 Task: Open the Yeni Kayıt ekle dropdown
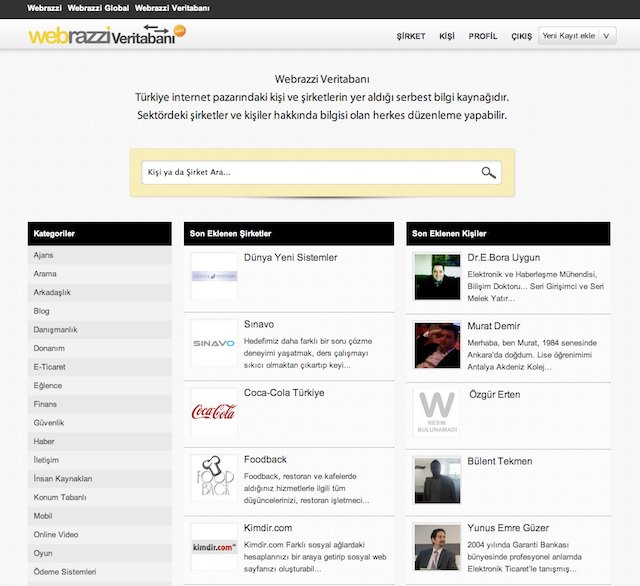[577, 35]
